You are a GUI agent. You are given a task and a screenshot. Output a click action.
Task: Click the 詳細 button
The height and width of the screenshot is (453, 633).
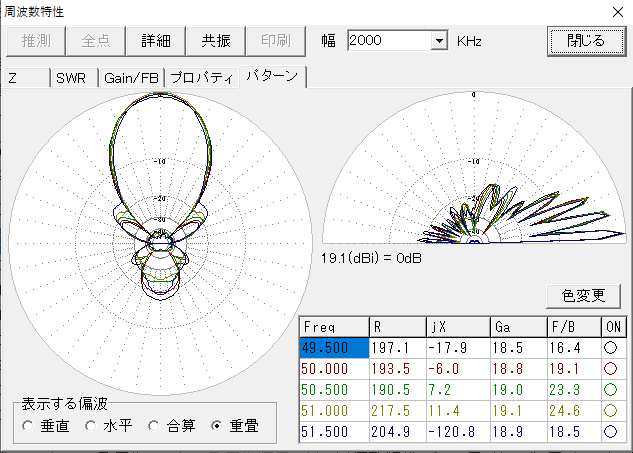click(x=156, y=41)
